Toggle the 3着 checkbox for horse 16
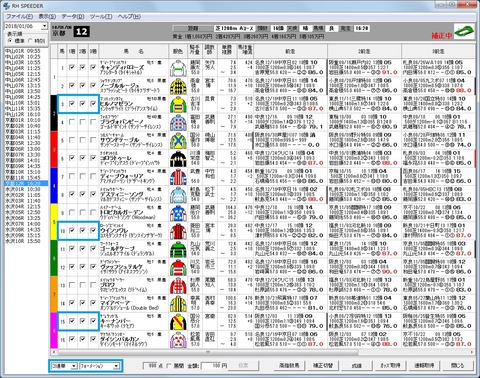 click(x=93, y=339)
